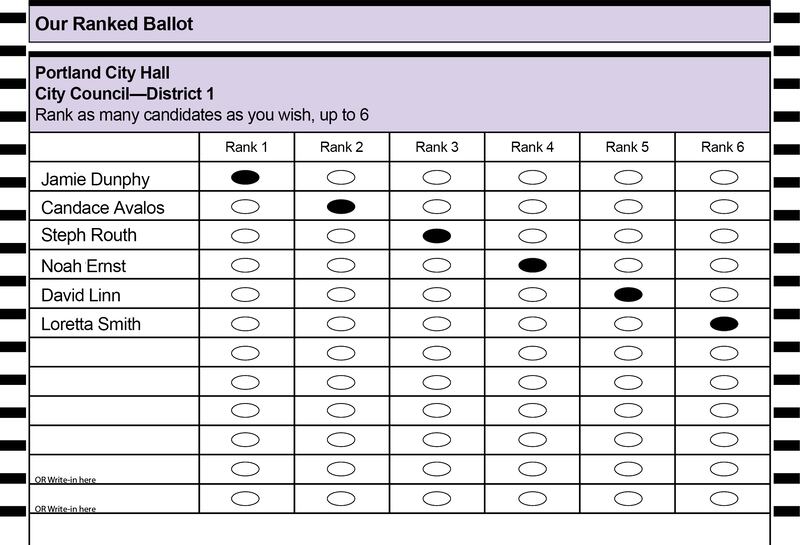Select Rank 6 oval for Loretta Smith
Image resolution: width=800 pixels, height=545 pixels.
click(724, 324)
